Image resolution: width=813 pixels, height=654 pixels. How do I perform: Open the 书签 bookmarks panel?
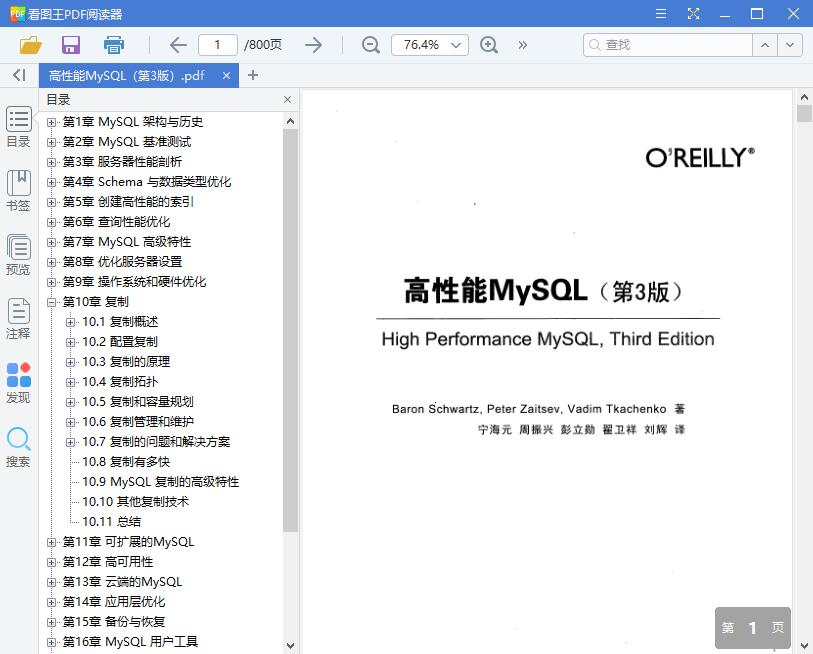[19, 191]
